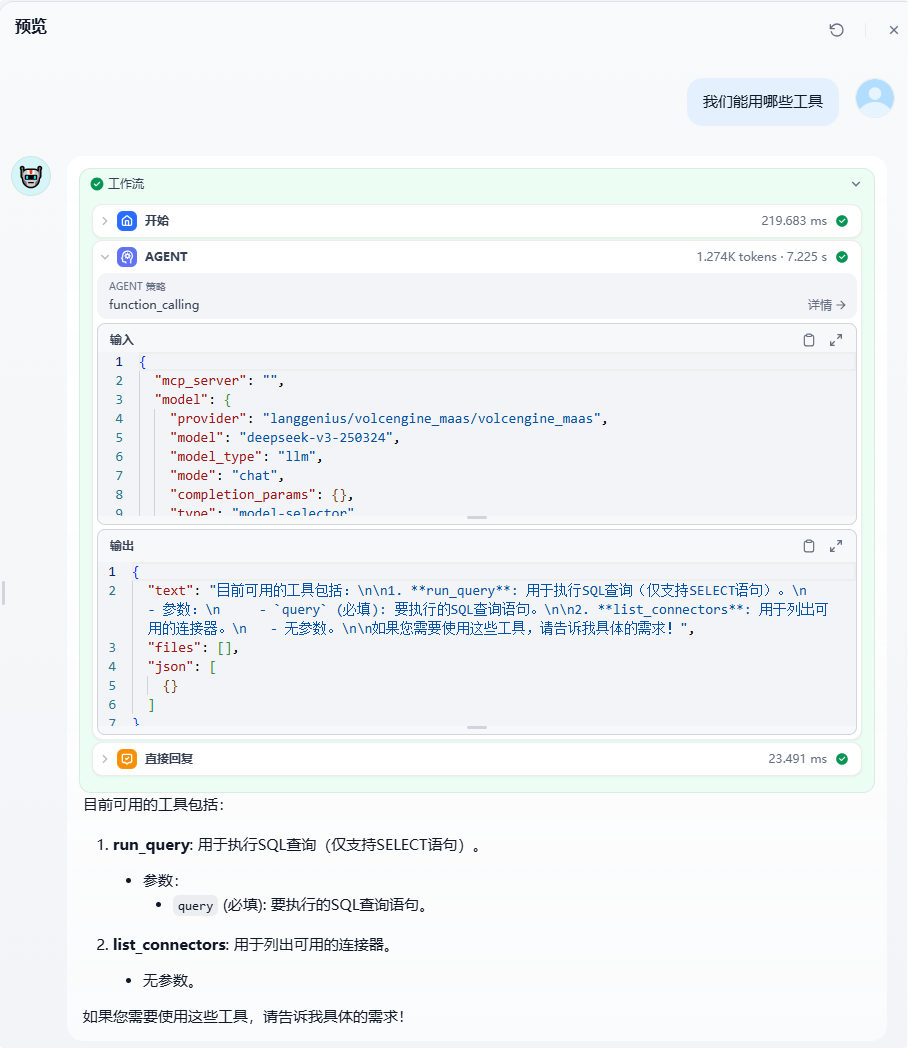Click the AGENT node icon
The image size is (908, 1048).
[x=127, y=257]
